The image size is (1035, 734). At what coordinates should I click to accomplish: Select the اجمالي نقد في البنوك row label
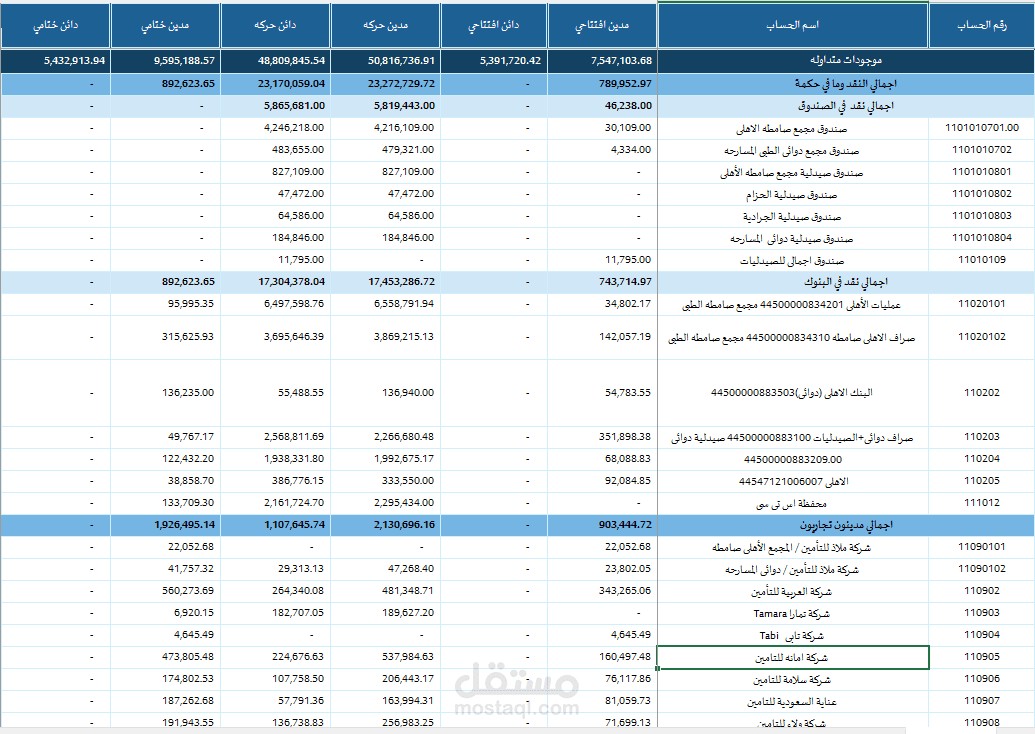click(846, 282)
